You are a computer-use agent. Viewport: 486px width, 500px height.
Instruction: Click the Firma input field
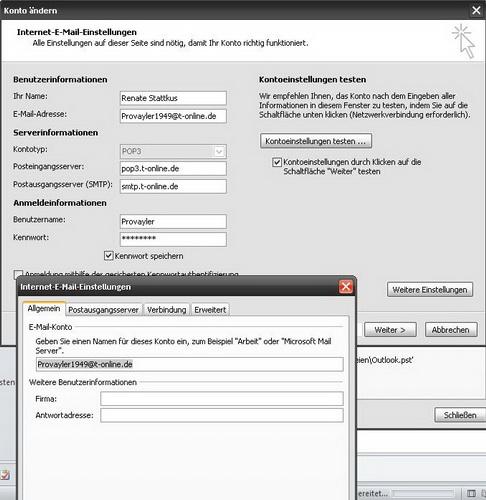(x=222, y=399)
